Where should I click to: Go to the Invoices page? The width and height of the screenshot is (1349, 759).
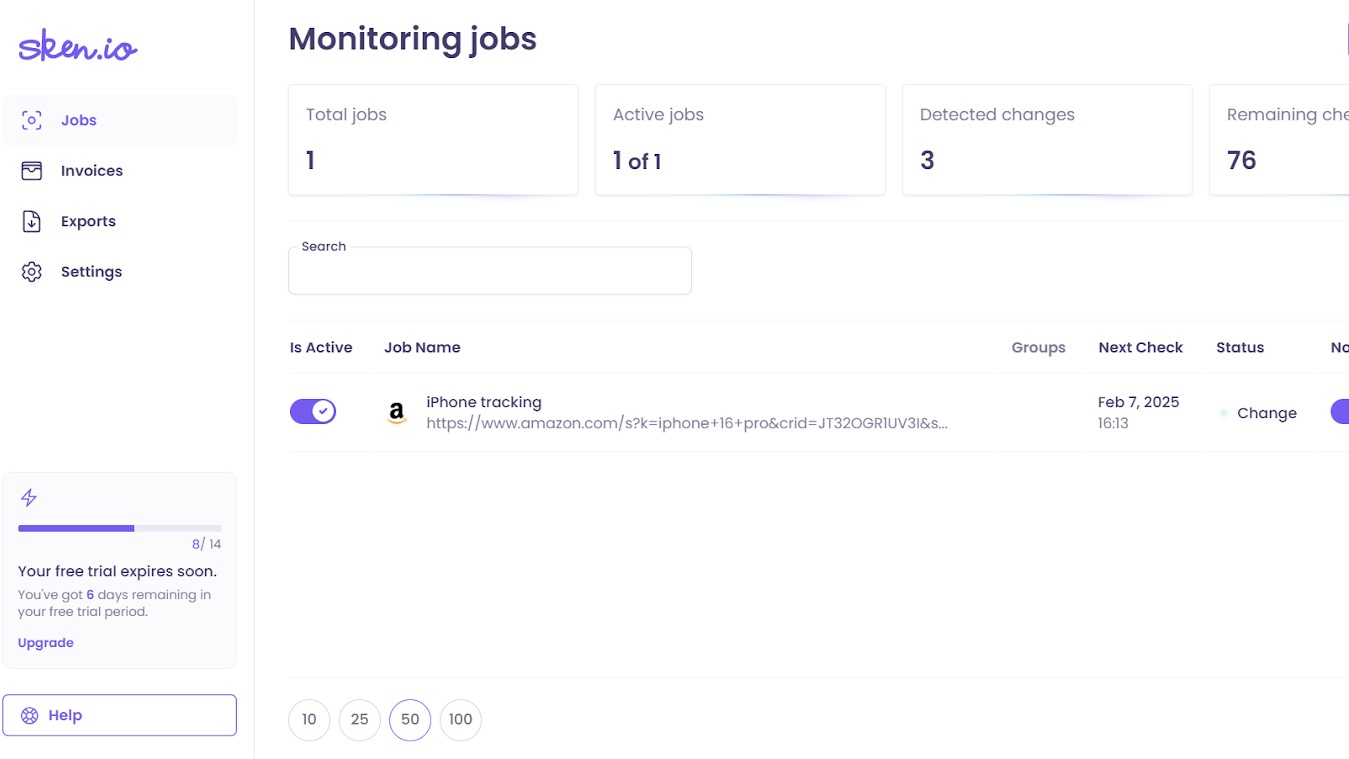[x=119, y=171]
